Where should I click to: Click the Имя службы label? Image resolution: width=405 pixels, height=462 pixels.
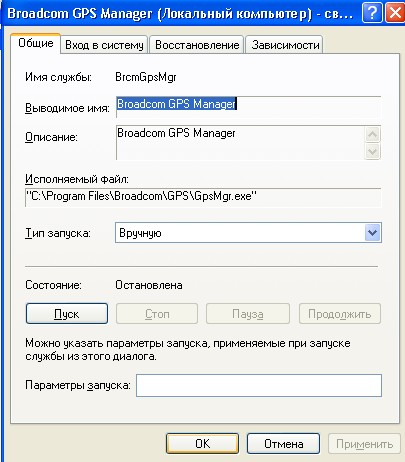[x=58, y=77]
